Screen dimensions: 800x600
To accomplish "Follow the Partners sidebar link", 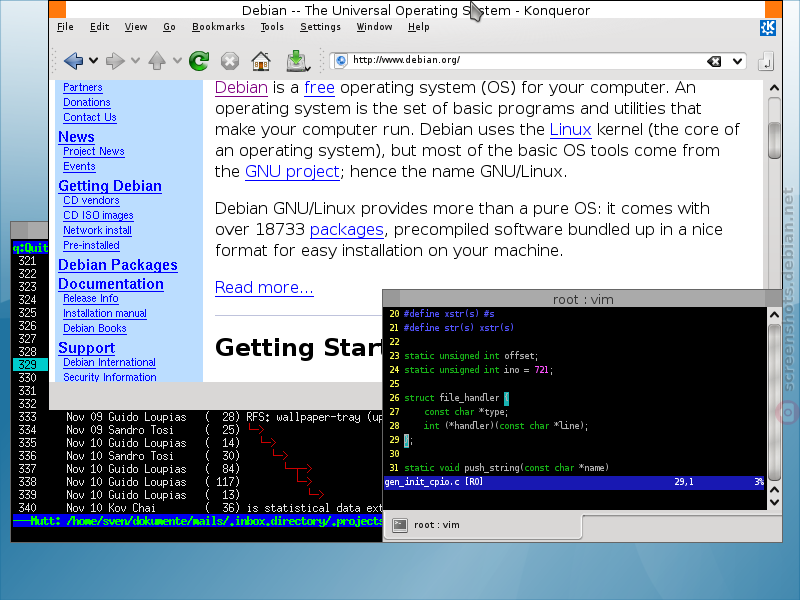I will (x=83, y=87).
